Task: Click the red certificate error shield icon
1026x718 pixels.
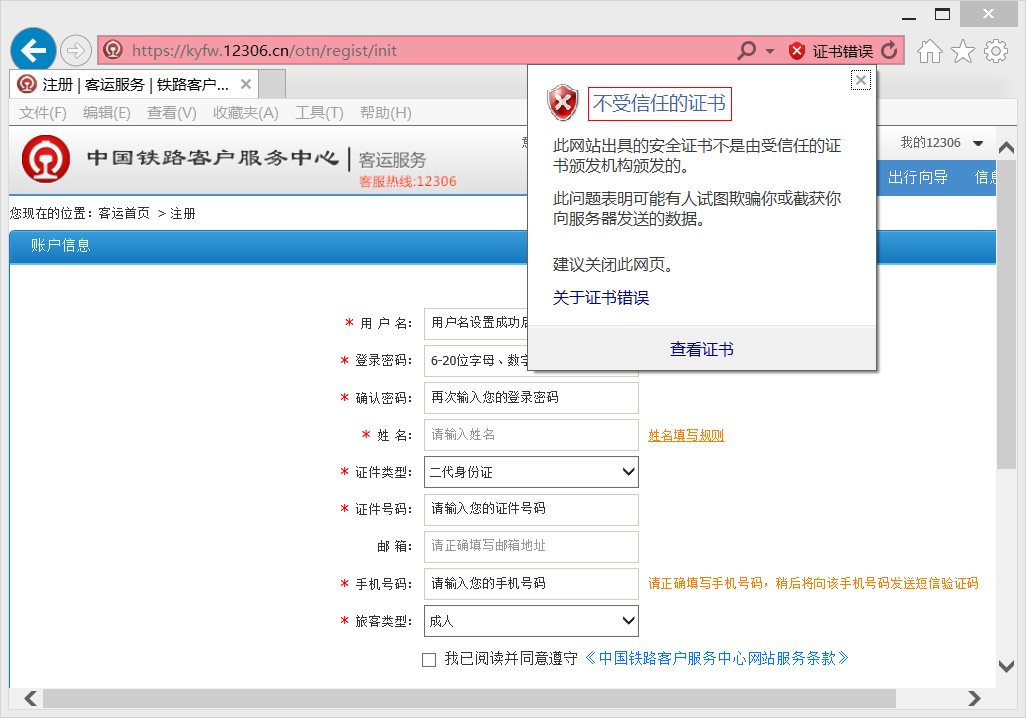Action: click(x=796, y=51)
